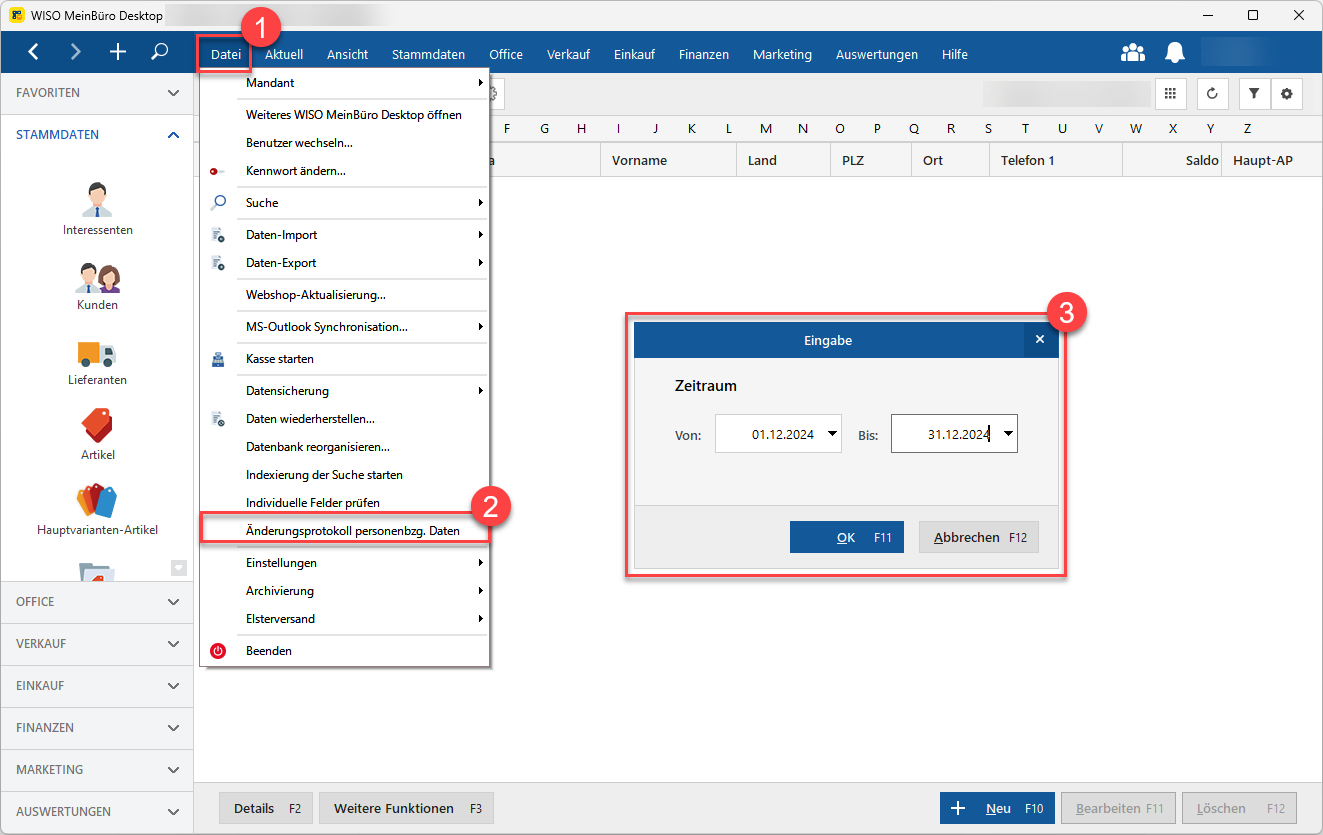Open the Daten-Export submenu
Image resolution: width=1323 pixels, height=835 pixels.
click(x=345, y=263)
